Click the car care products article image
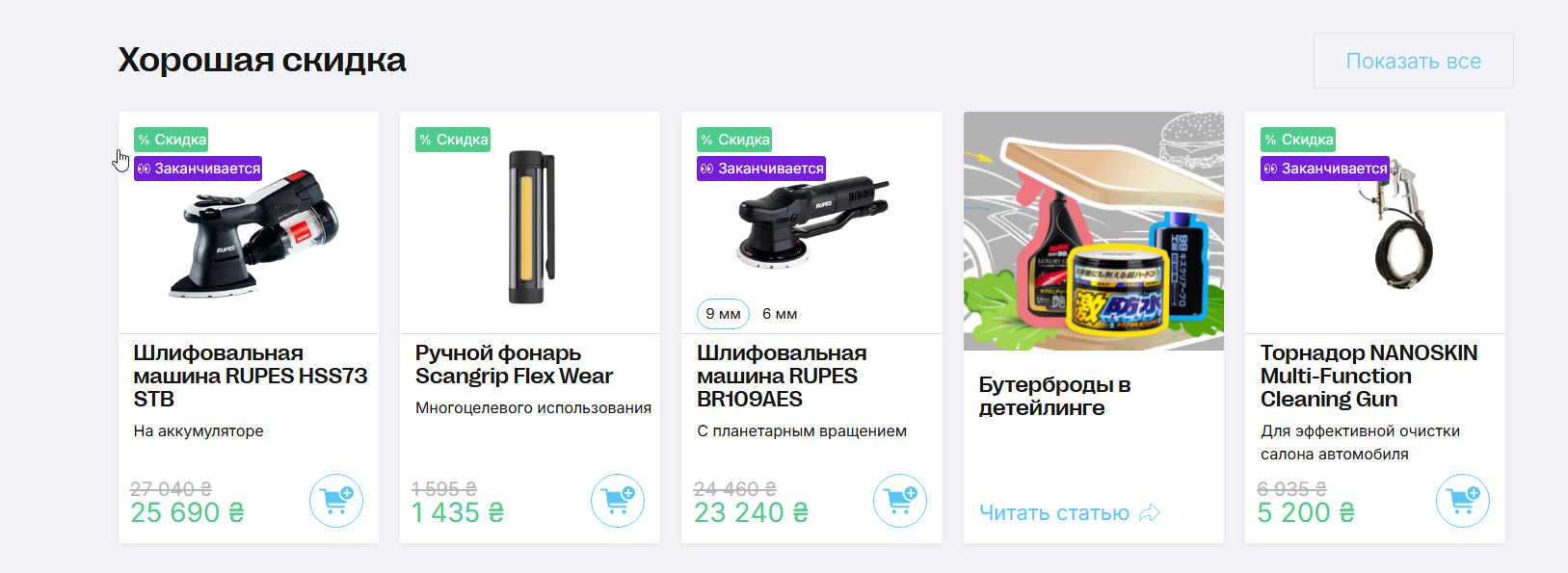Viewport: 1568px width, 573px height. 1094,231
